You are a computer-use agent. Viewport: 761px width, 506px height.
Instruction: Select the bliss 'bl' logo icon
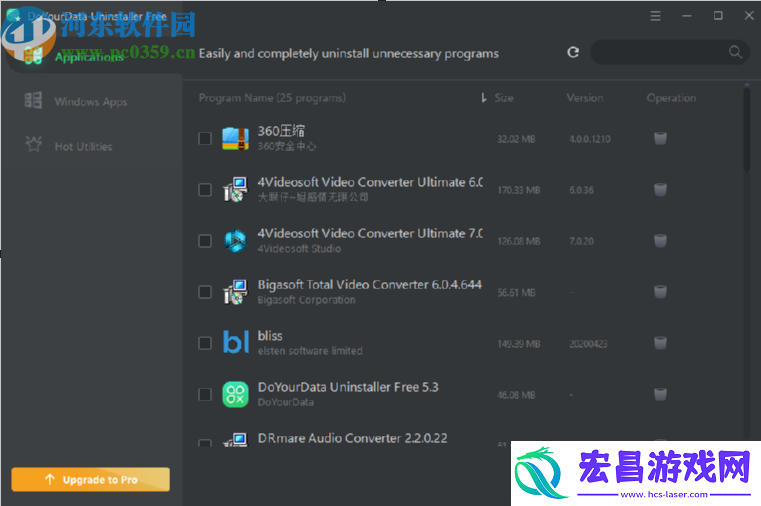236,342
